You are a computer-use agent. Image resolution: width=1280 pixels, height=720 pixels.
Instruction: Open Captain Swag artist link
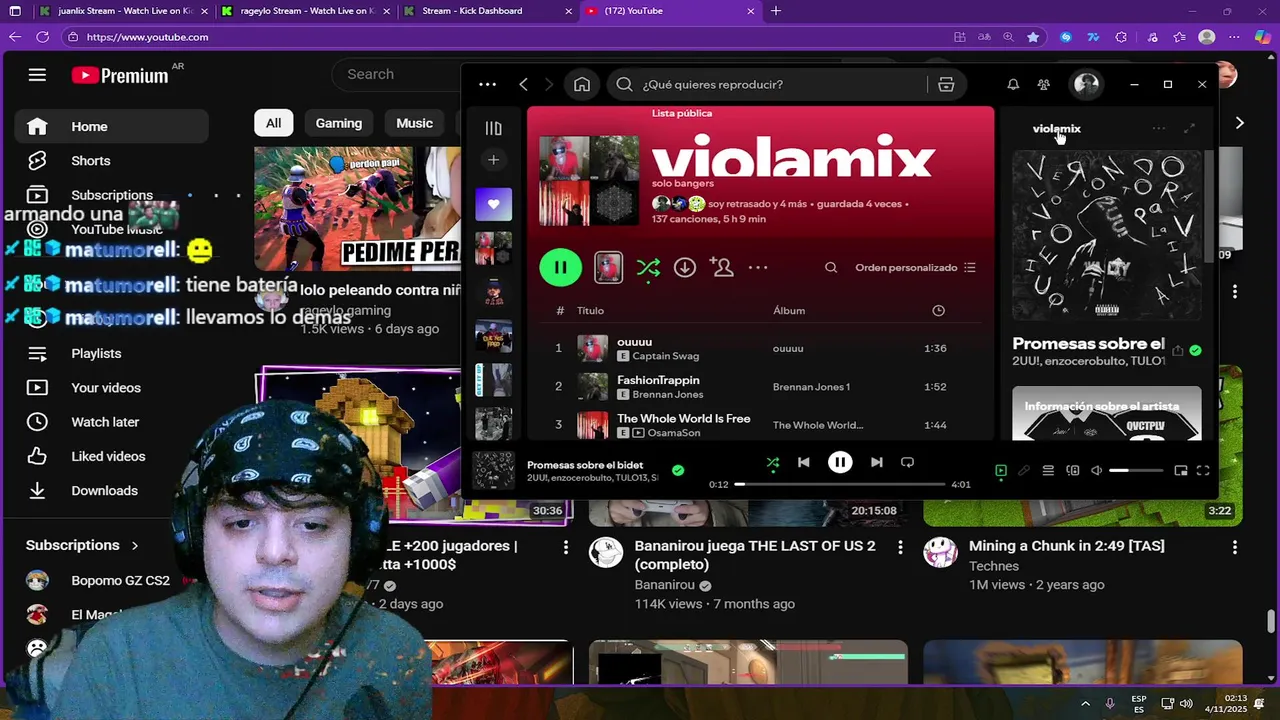[x=665, y=356]
